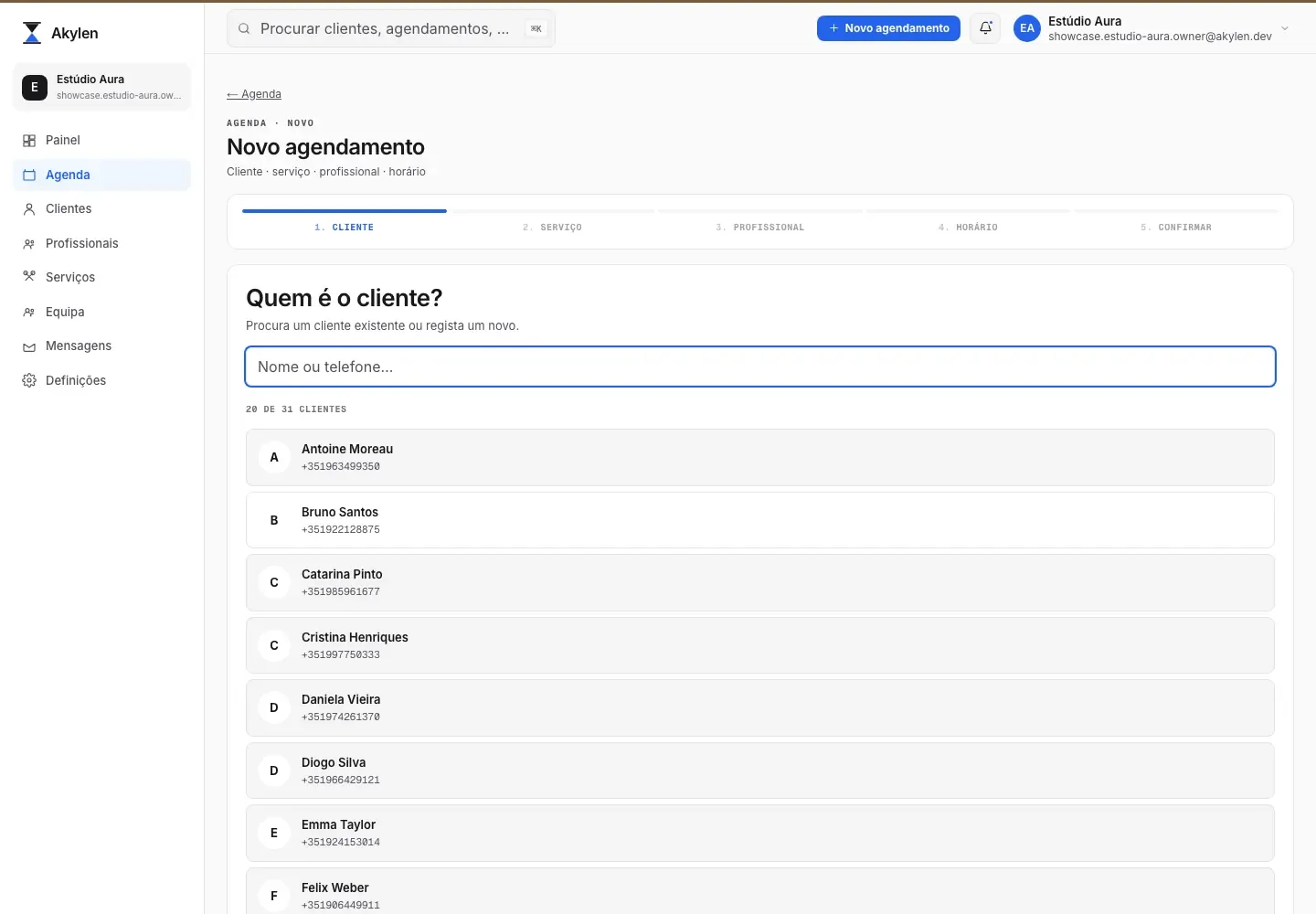Open Mensagens in the sidebar

click(x=102, y=346)
